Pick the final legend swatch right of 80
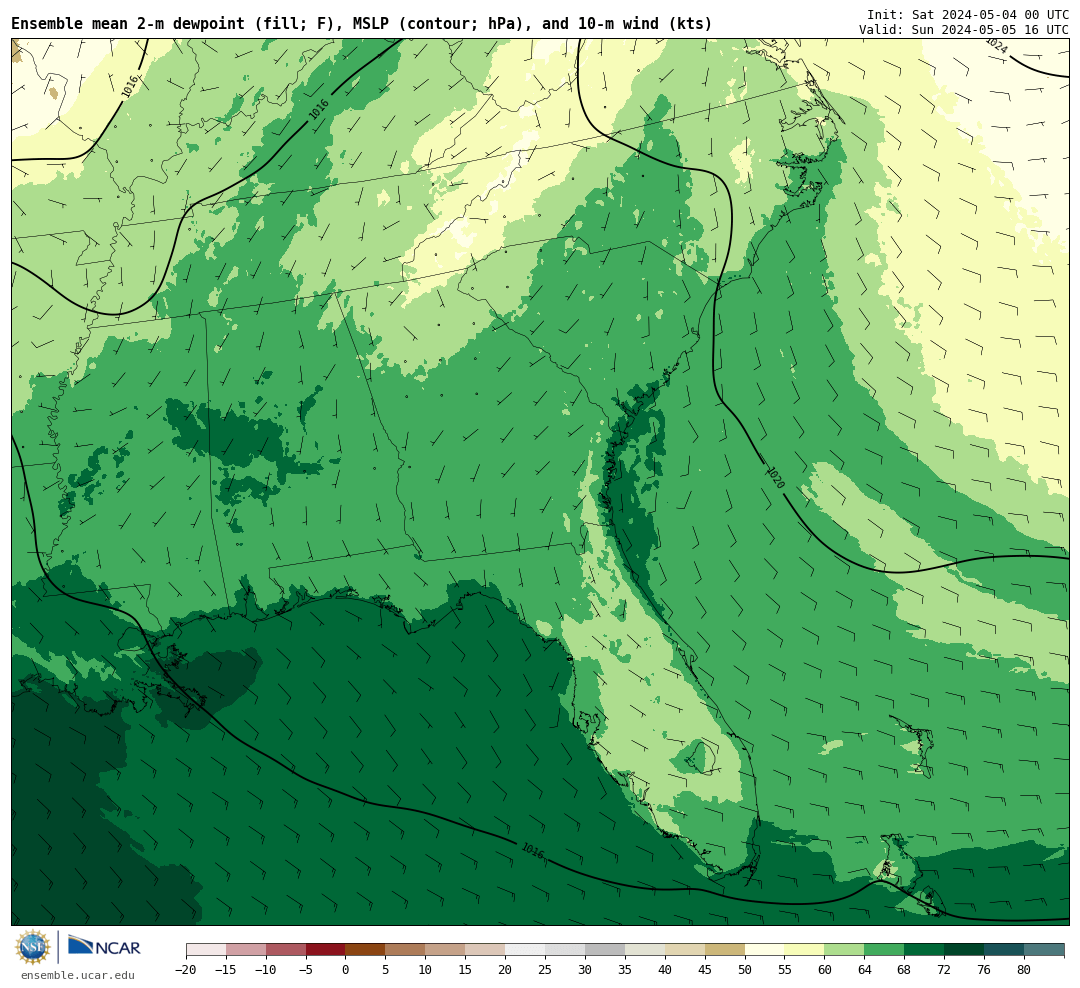This screenshot has width=1080, height=988. [1044, 950]
